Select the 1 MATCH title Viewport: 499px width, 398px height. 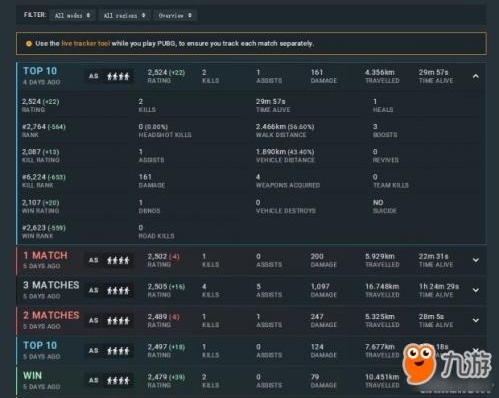pyautogui.click(x=45, y=255)
